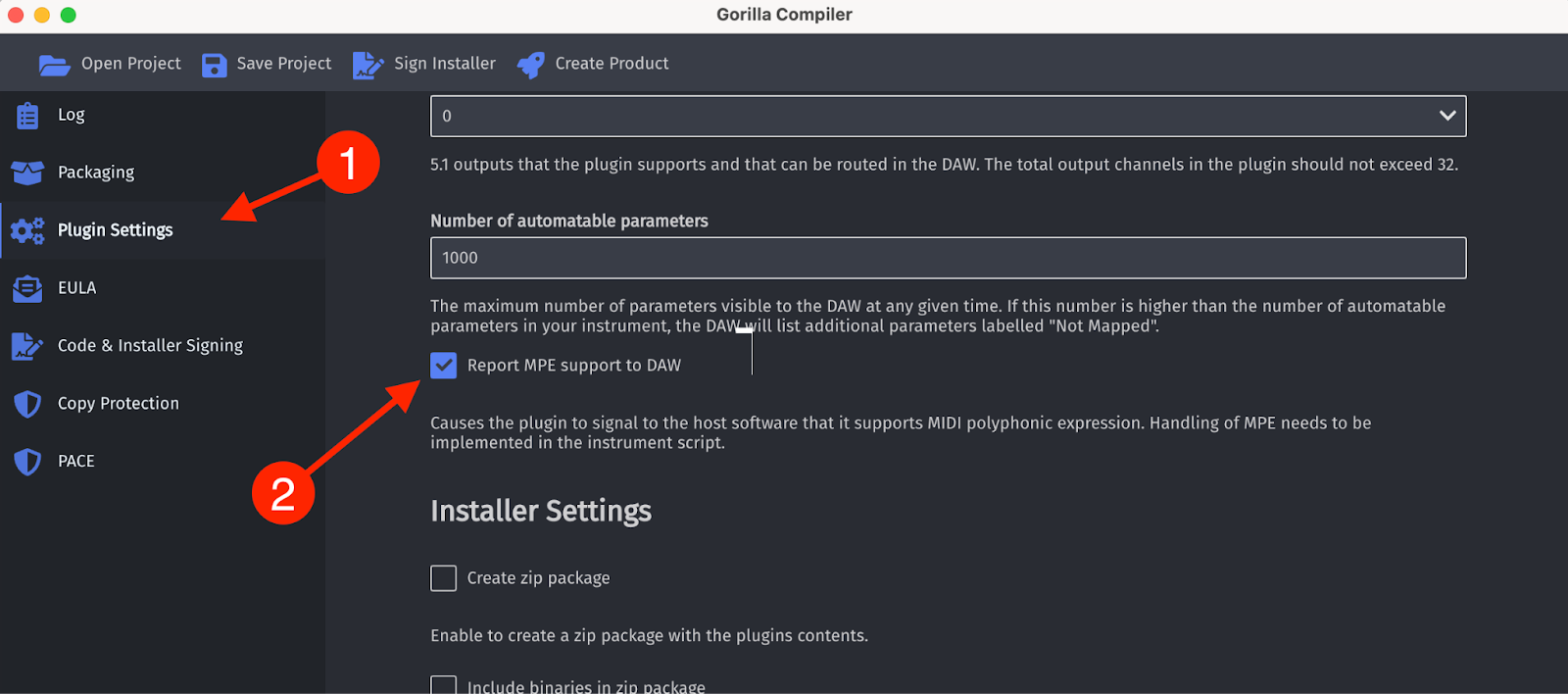The height and width of the screenshot is (694, 1568).
Task: Click the Number of automatable parameters field
Action: (x=948, y=258)
